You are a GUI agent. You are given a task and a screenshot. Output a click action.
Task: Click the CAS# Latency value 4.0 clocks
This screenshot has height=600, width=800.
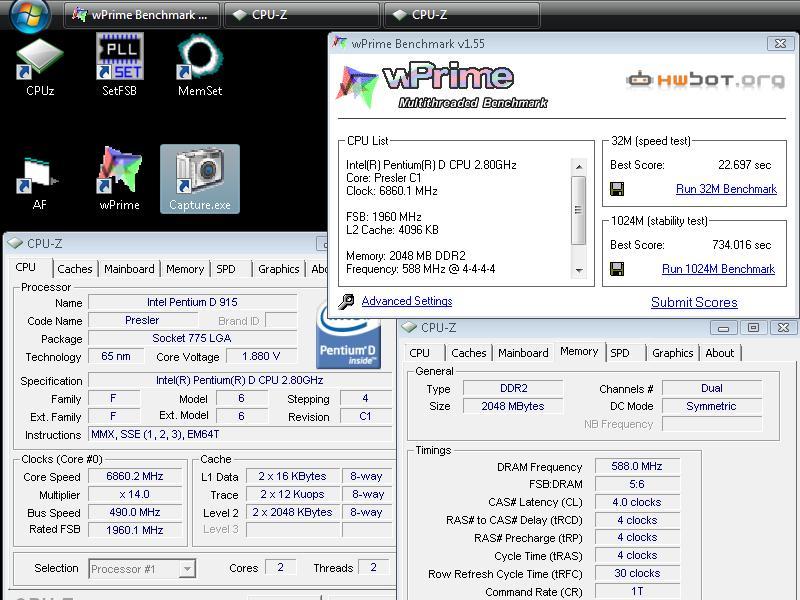[637, 502]
